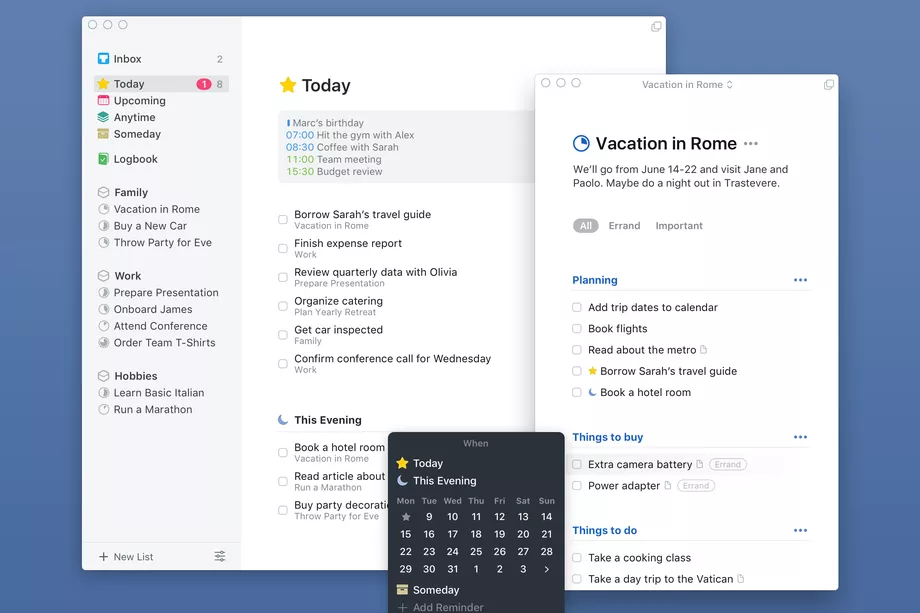Click the moon icon next to This Evening heading
Viewport: 920px width, 613px height.
point(283,420)
